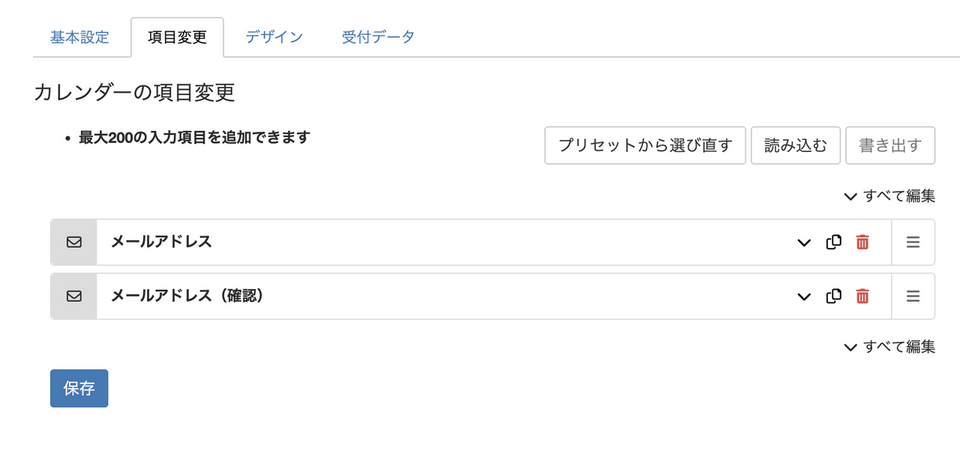Delete the メールアドレス field

point(862,242)
